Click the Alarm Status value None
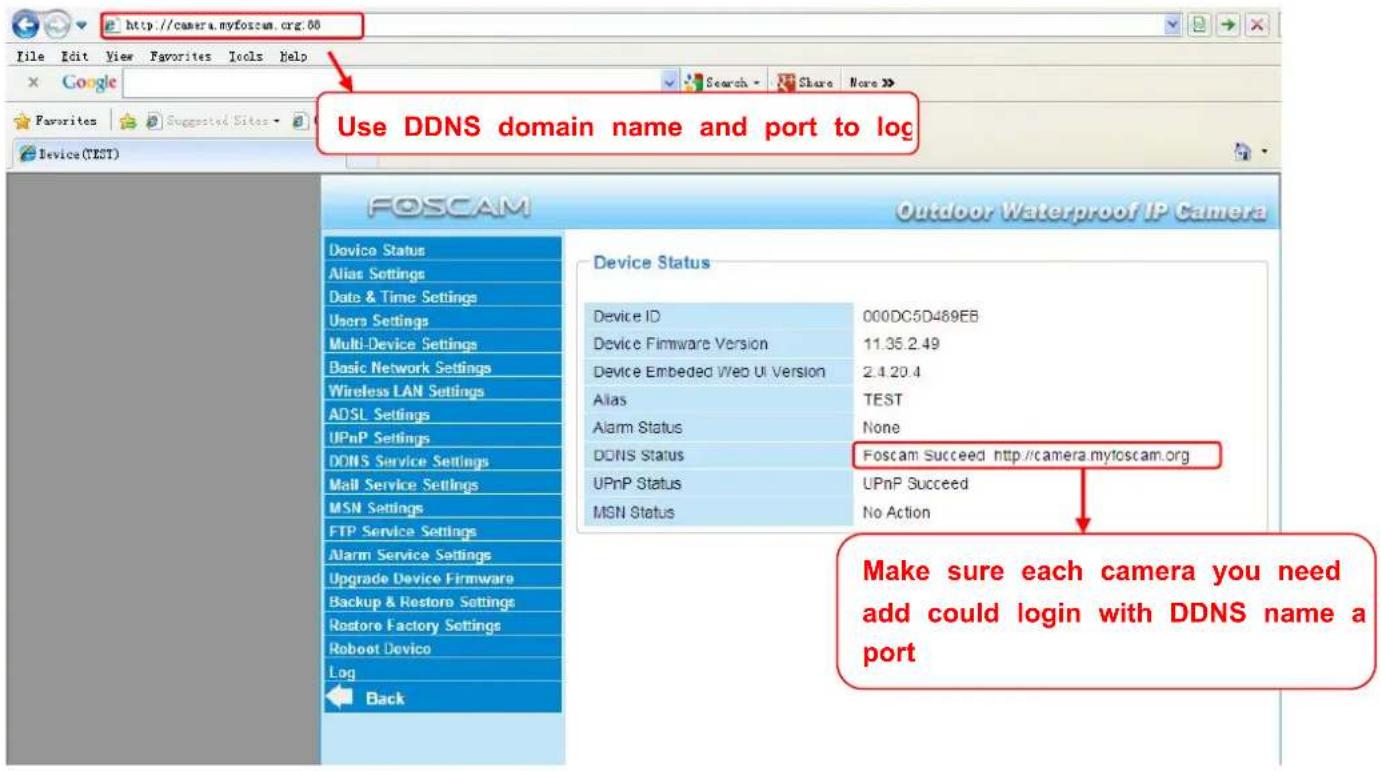 (881, 428)
